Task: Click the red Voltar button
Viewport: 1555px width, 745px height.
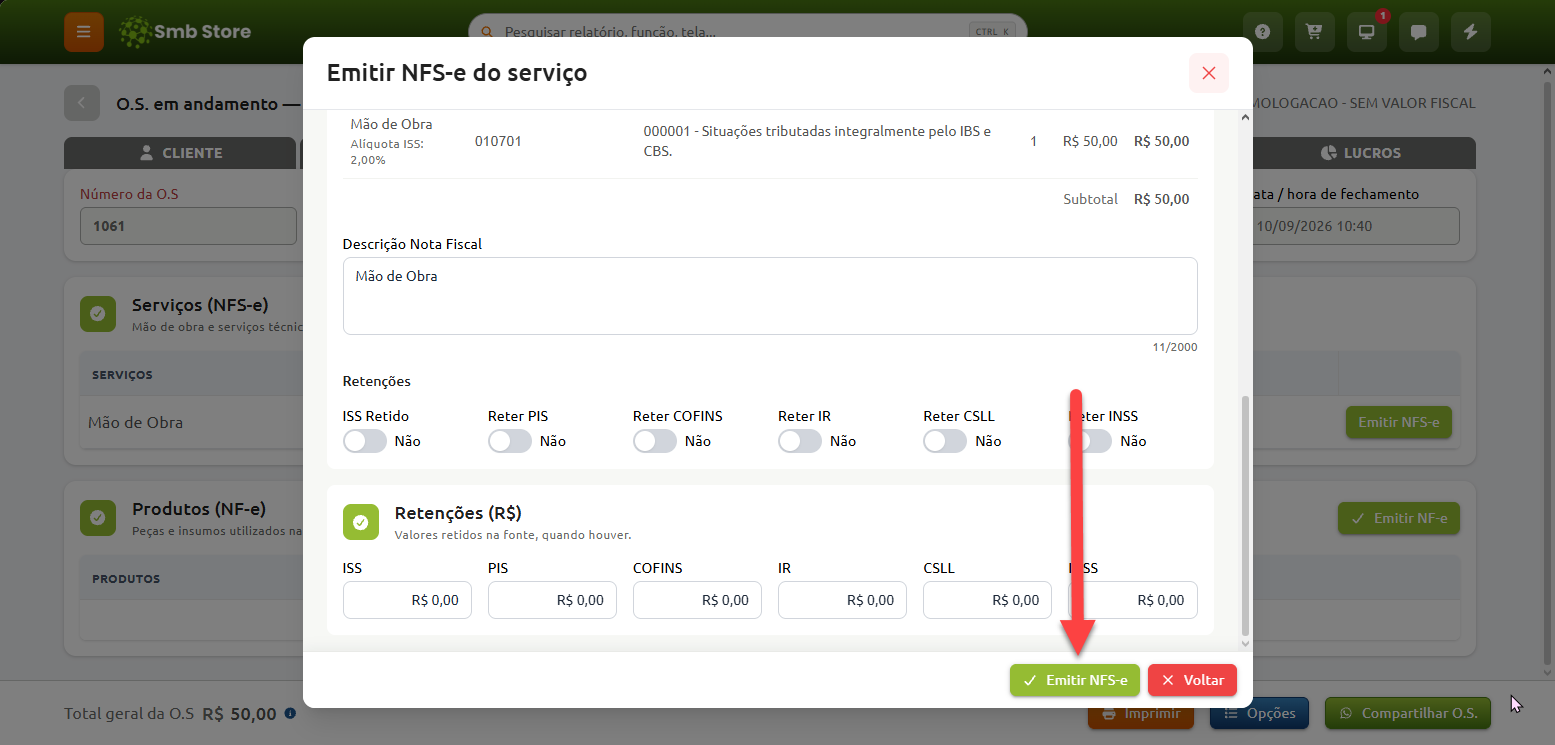Action: tap(1193, 680)
